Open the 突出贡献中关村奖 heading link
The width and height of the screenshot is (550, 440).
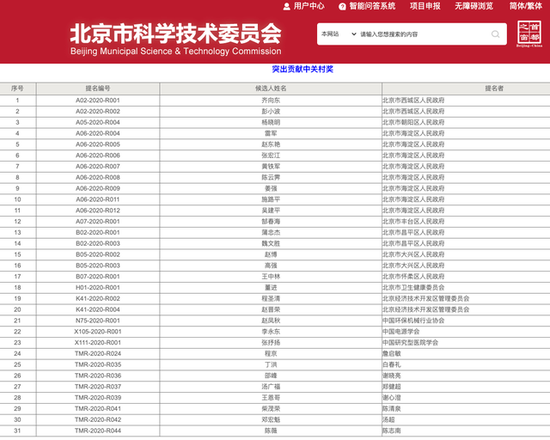[302, 69]
